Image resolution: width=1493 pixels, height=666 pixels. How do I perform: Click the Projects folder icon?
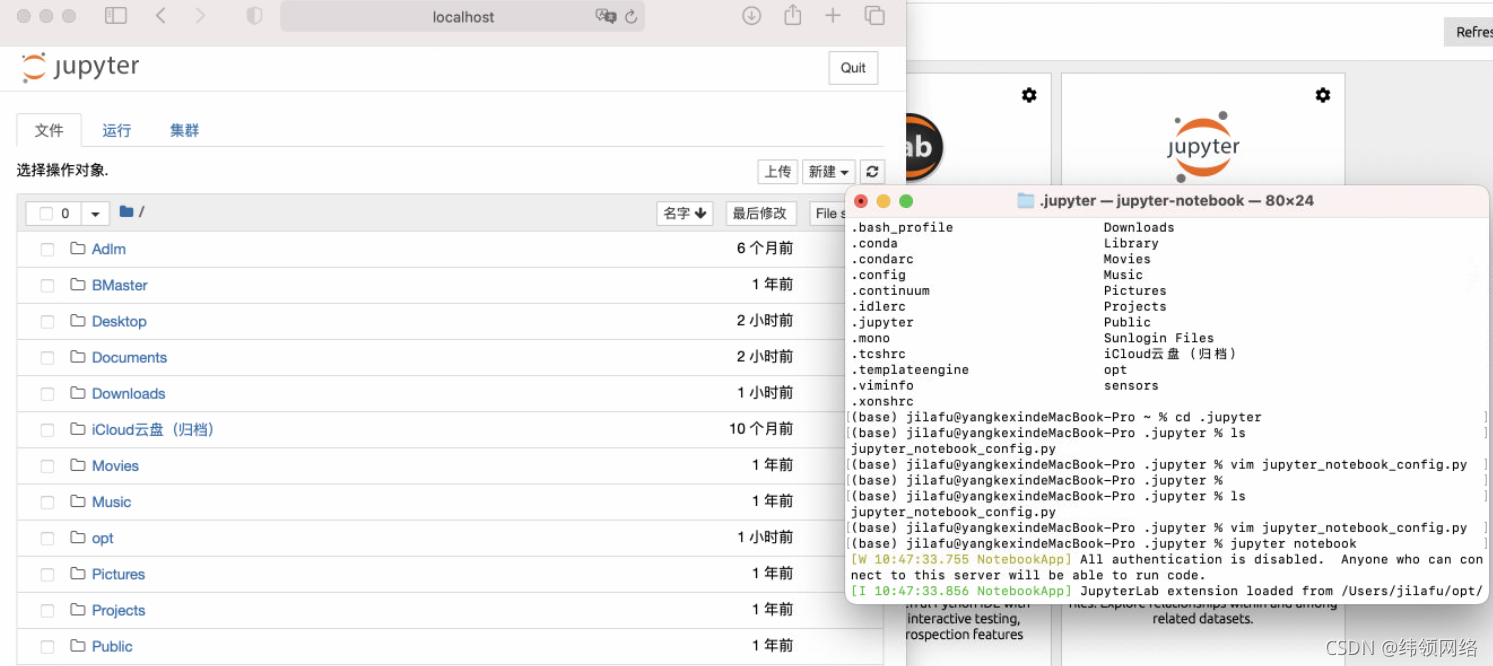(78, 610)
